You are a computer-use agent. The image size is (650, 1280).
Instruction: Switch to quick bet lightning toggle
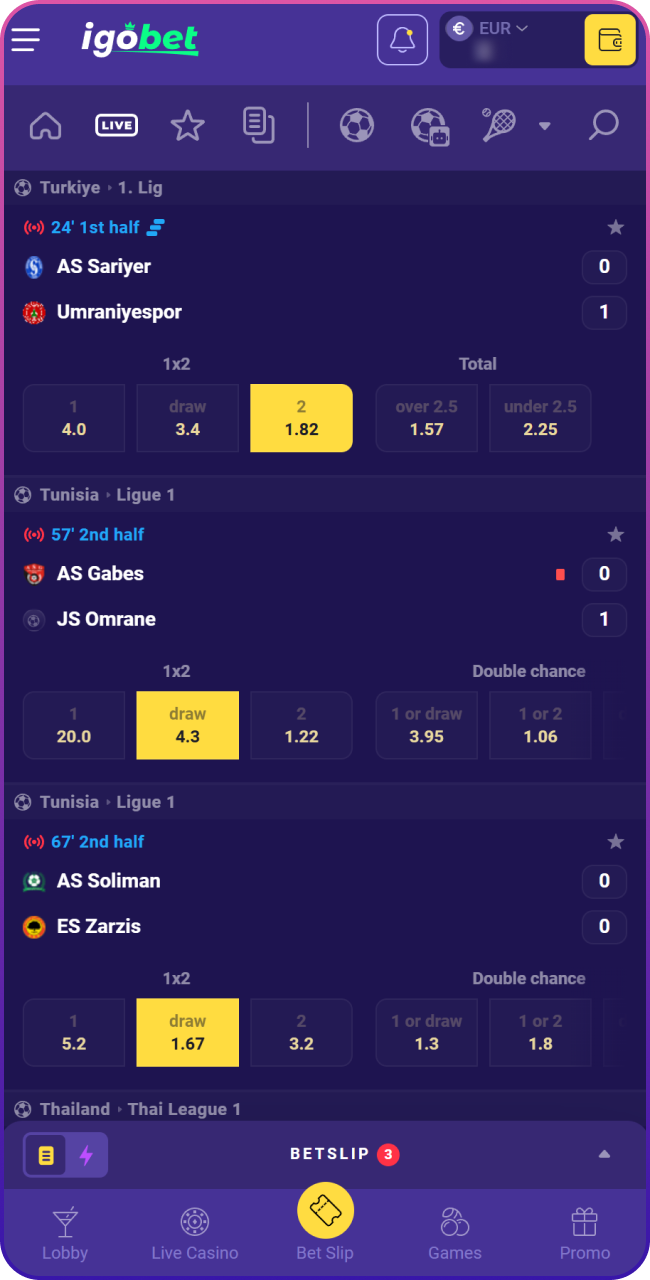point(86,1156)
